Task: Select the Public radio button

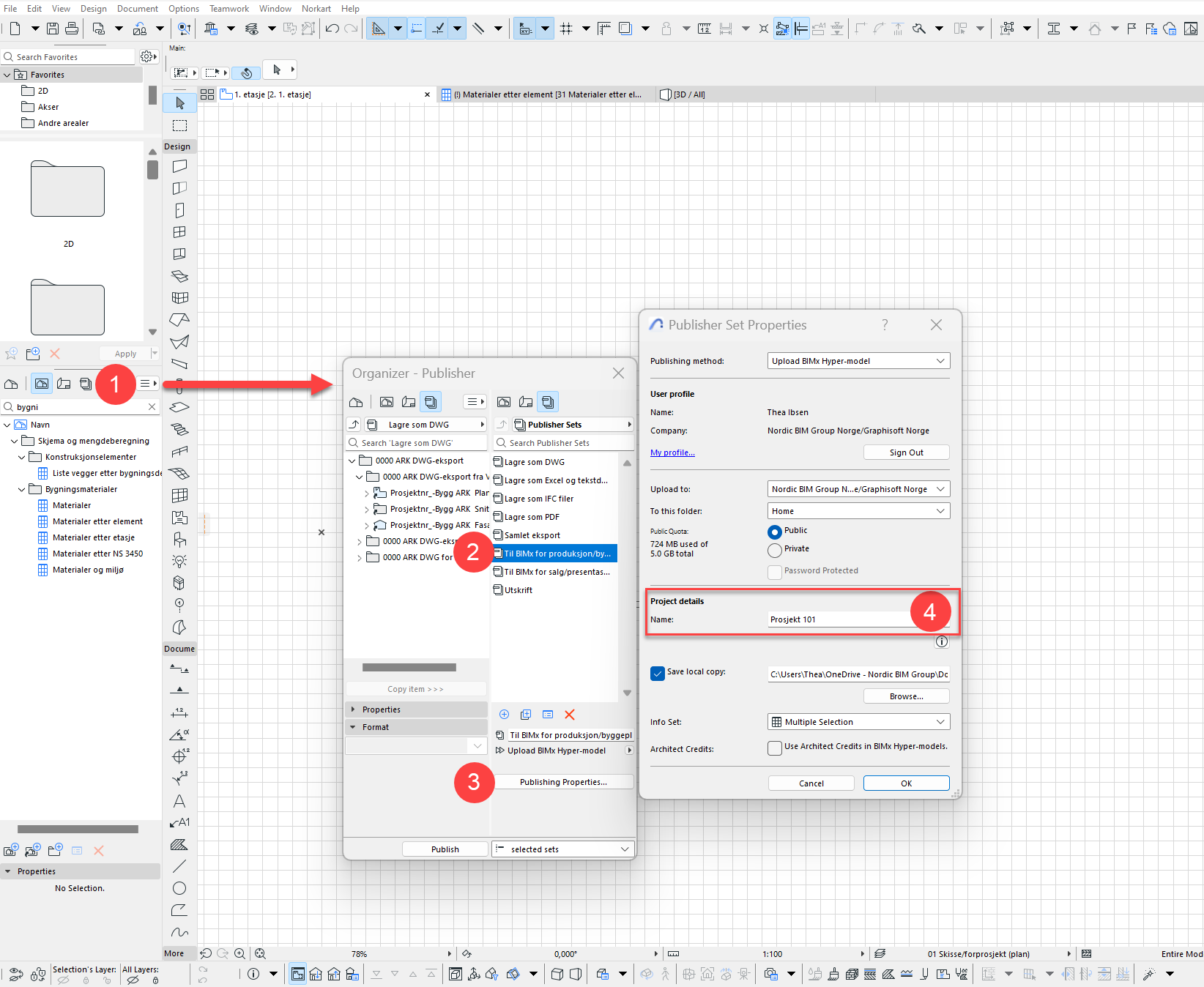Action: (775, 532)
